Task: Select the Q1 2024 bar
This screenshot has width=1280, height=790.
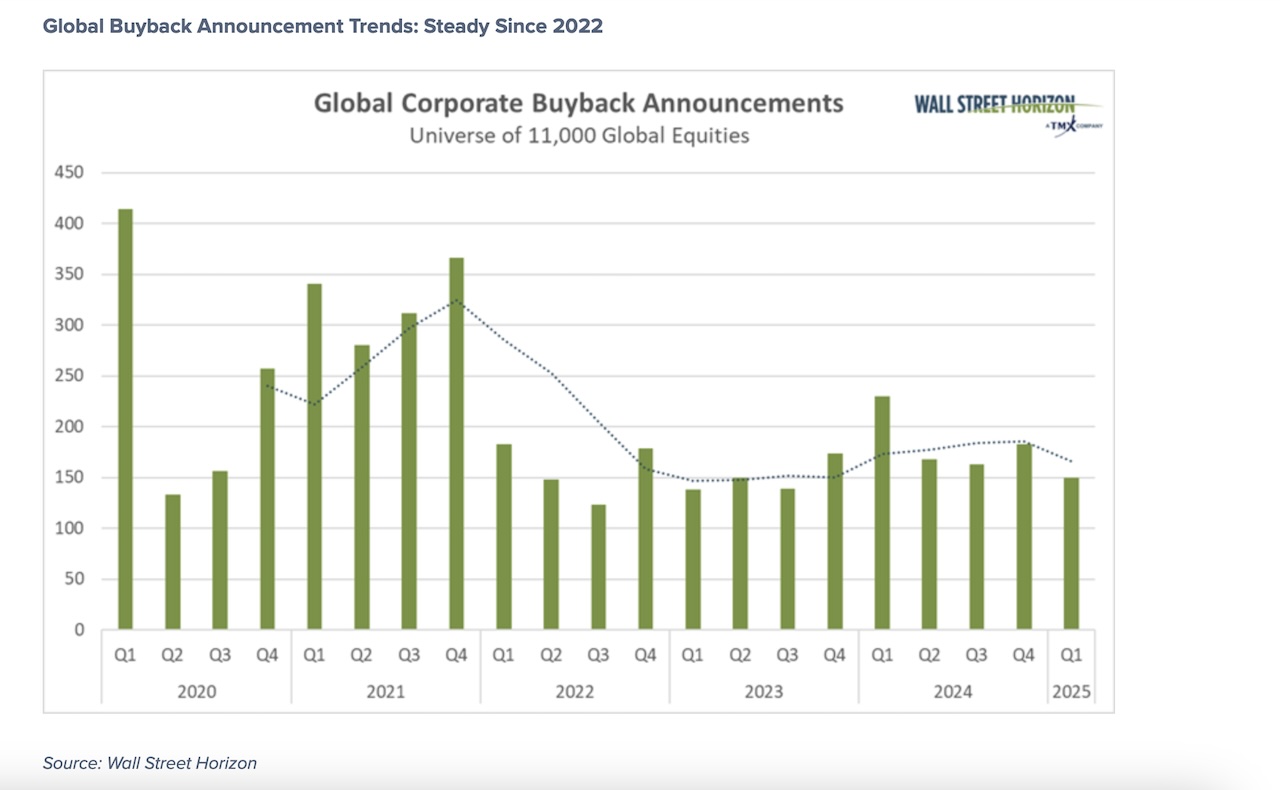Action: coord(882,510)
